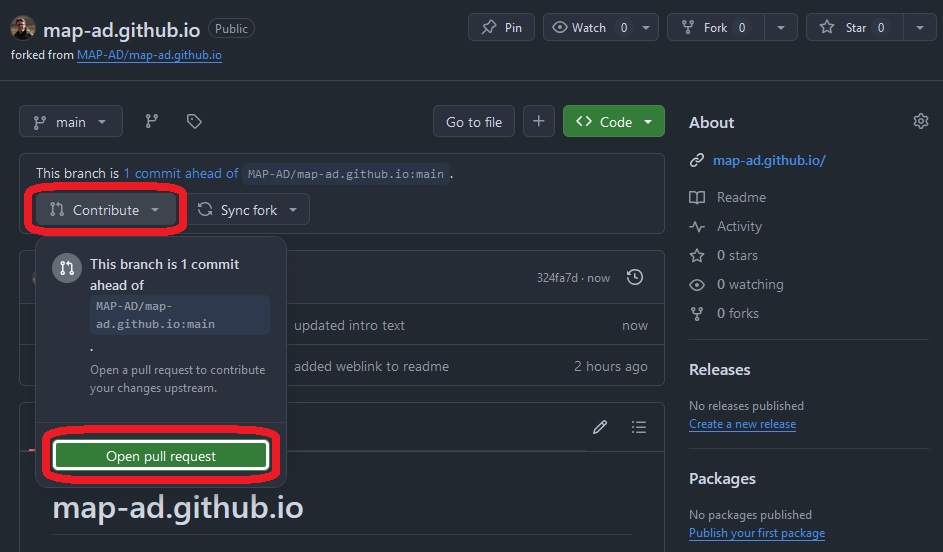Click the 'now' timestamp on updated intro text row

[x=635, y=325]
